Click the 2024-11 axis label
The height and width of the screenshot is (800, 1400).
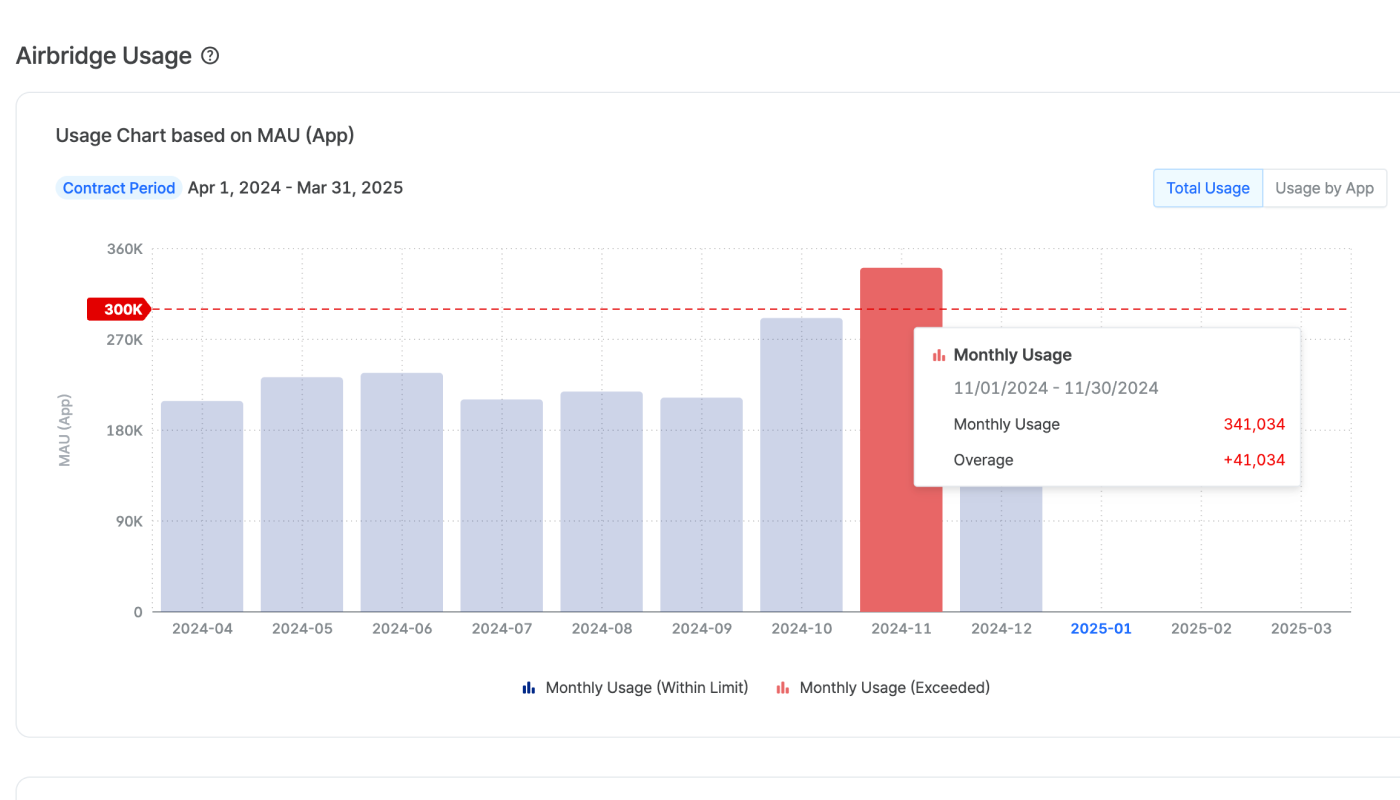coord(901,629)
